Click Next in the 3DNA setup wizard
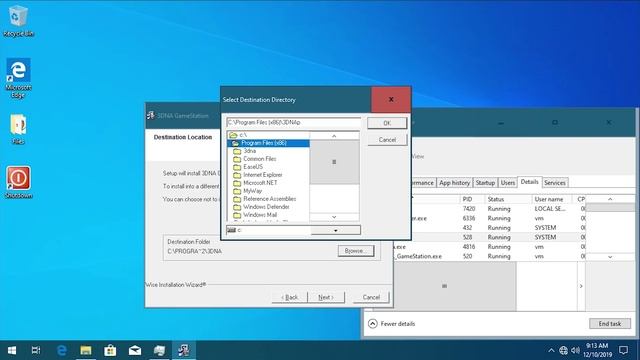This screenshot has width=640, height=360. (326, 297)
